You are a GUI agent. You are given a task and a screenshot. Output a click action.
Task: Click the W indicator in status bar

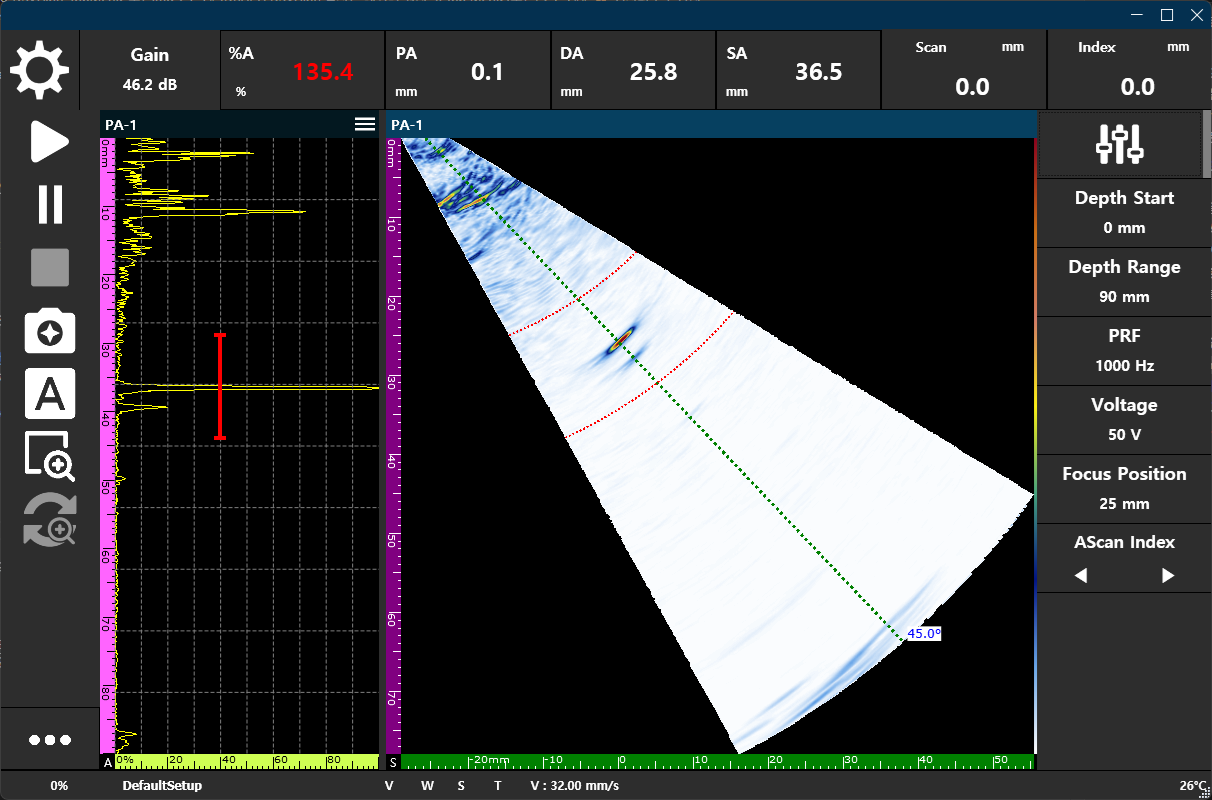point(427,786)
